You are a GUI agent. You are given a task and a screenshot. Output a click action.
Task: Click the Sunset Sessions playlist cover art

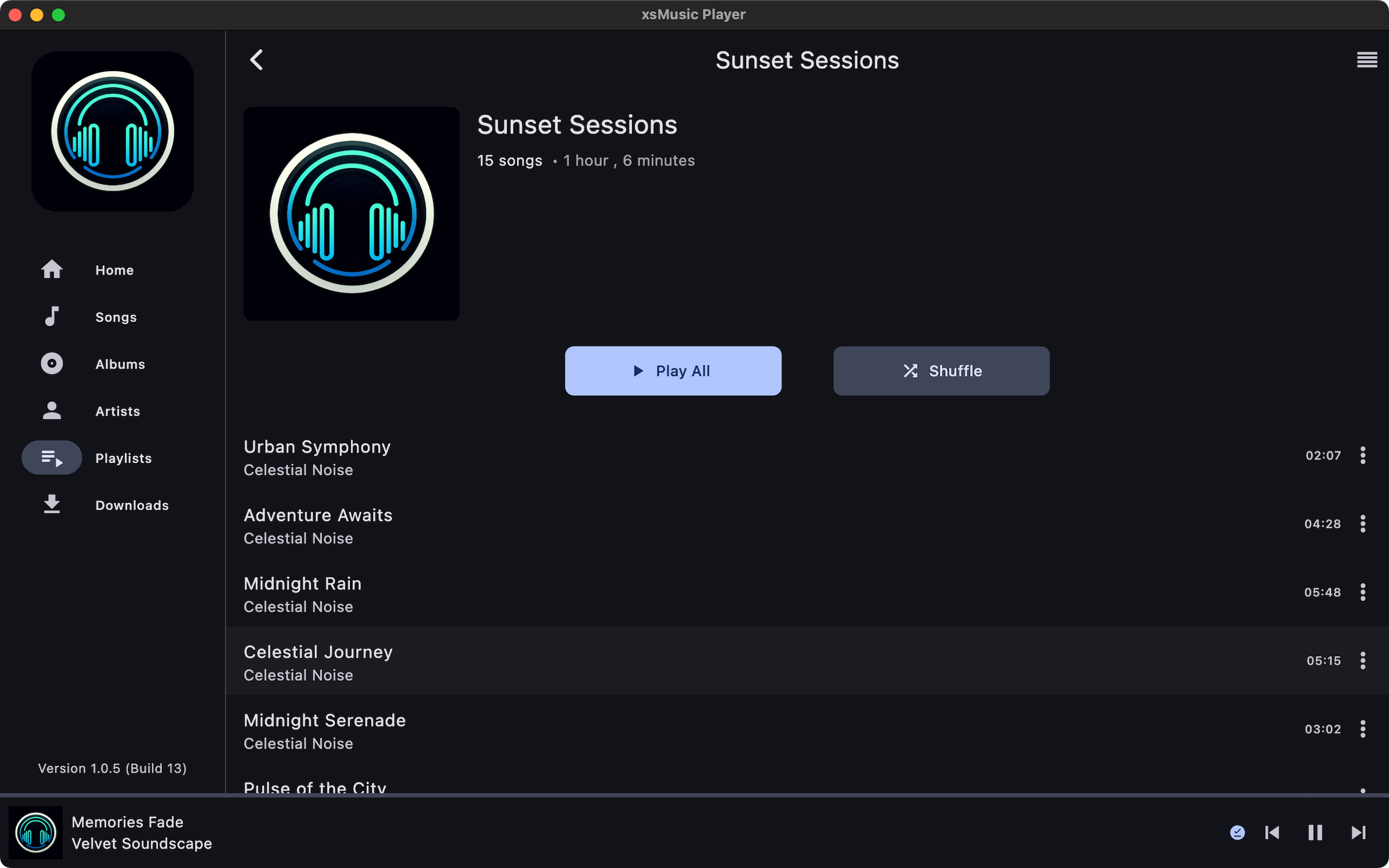point(351,214)
